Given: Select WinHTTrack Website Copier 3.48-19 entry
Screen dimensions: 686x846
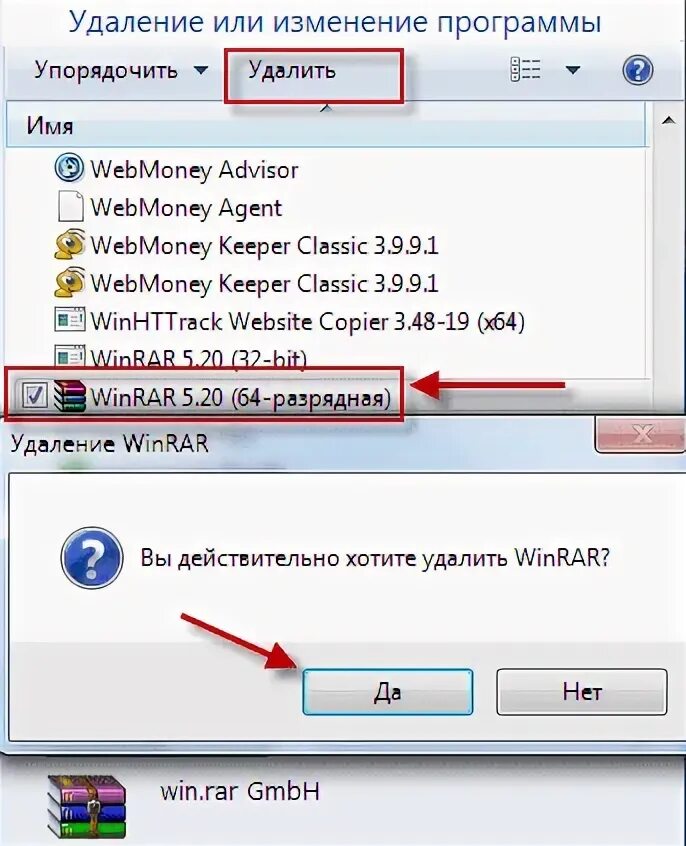Looking at the screenshot, I should pos(289,321).
